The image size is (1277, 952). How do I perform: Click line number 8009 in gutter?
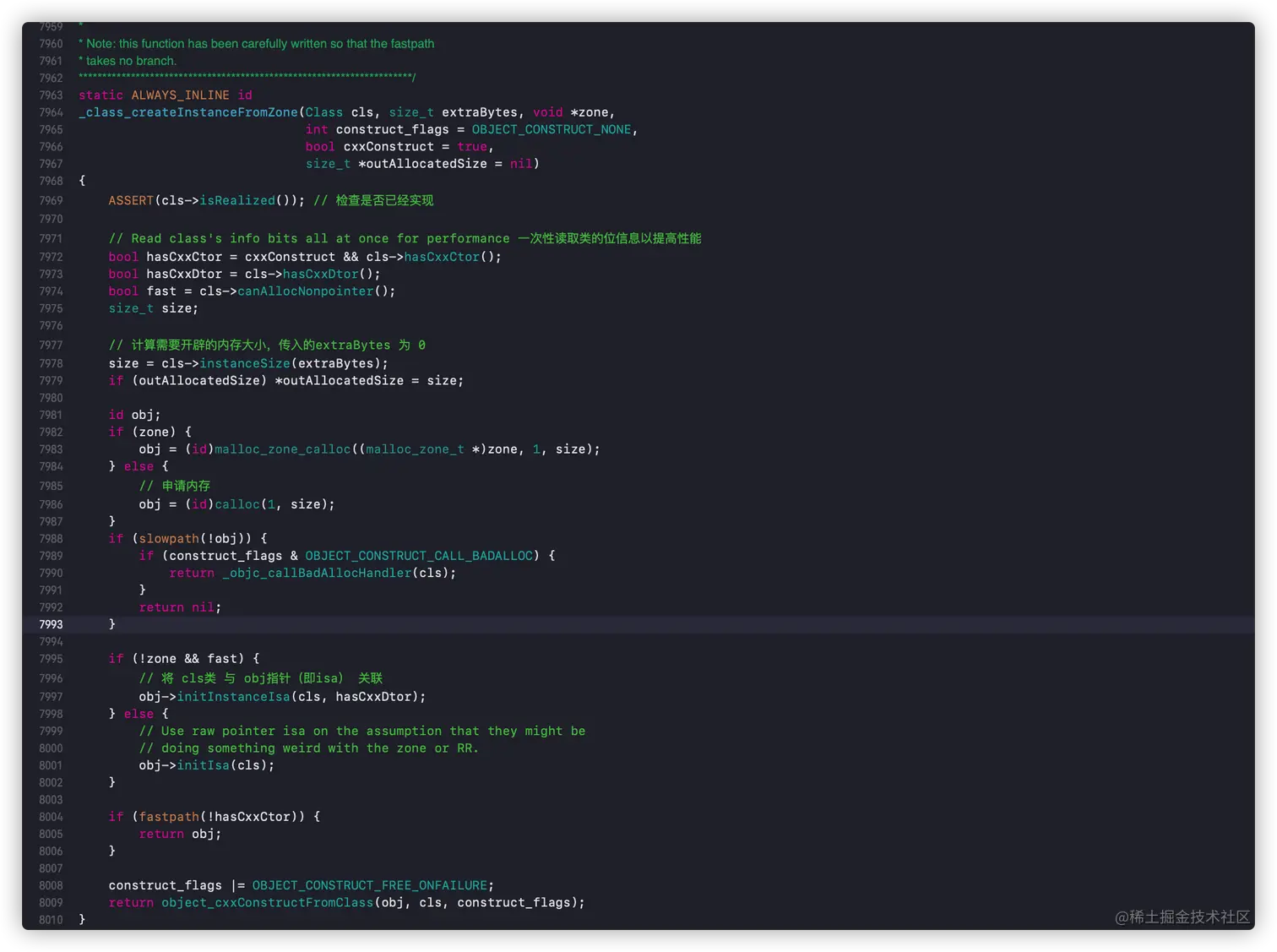(x=51, y=903)
